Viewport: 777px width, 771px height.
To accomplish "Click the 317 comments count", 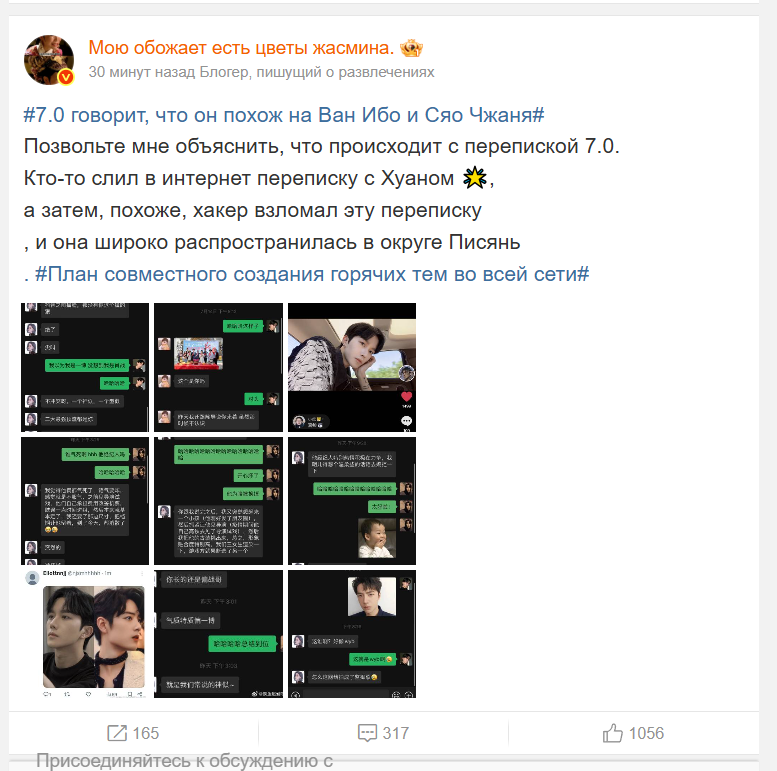I will 395,733.
